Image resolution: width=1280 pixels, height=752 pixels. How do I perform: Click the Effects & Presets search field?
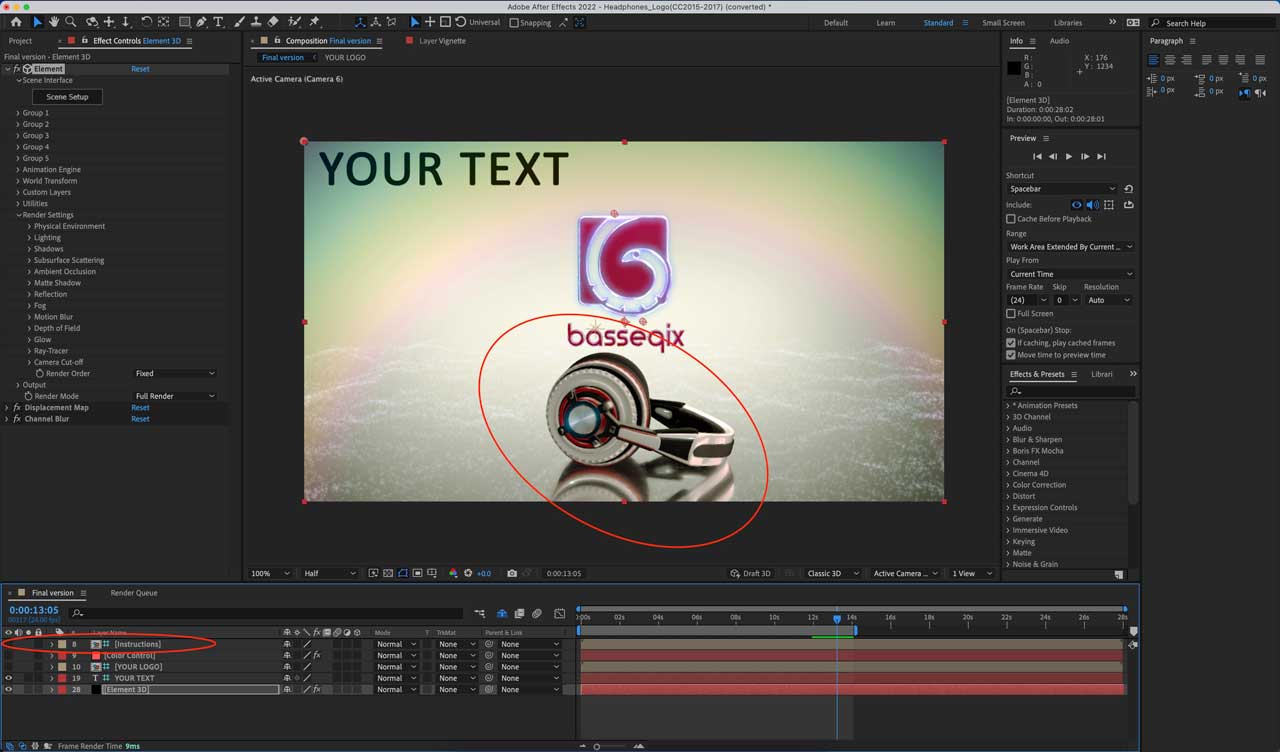(1071, 391)
